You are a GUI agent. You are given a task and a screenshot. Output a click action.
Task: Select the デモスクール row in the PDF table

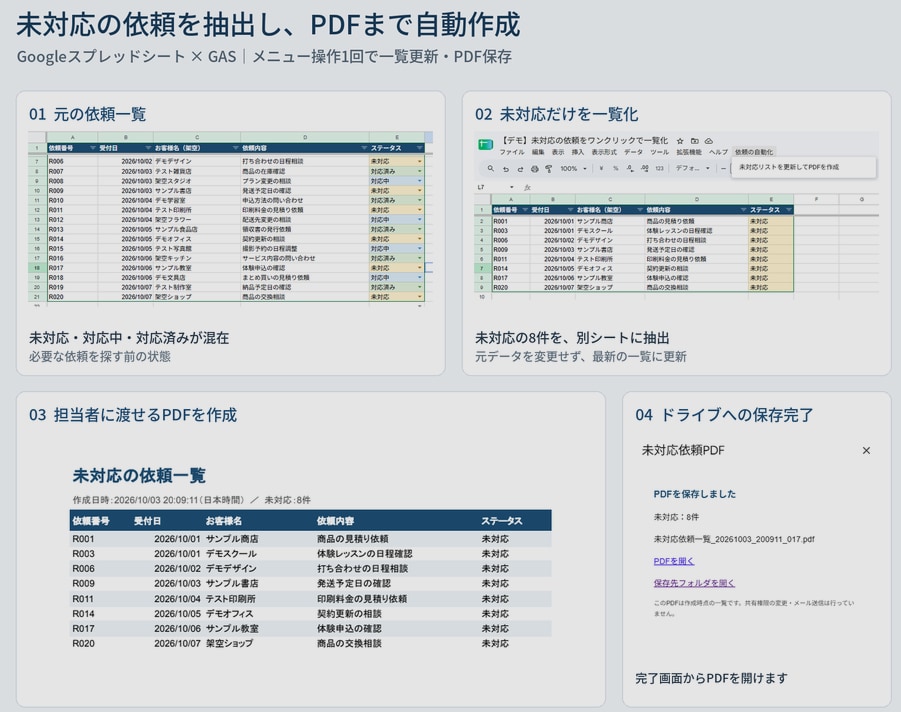tap(310, 554)
